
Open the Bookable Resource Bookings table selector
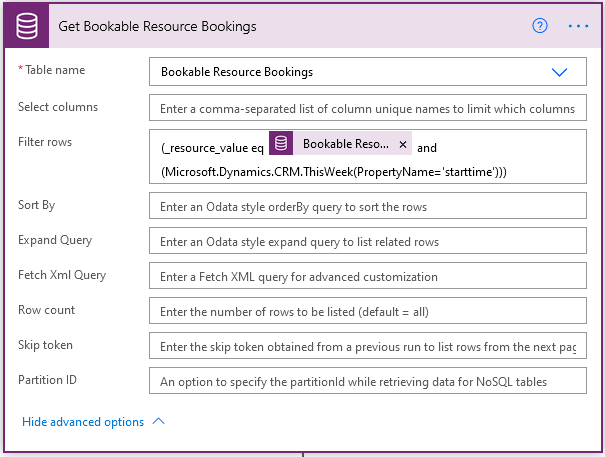click(368, 72)
